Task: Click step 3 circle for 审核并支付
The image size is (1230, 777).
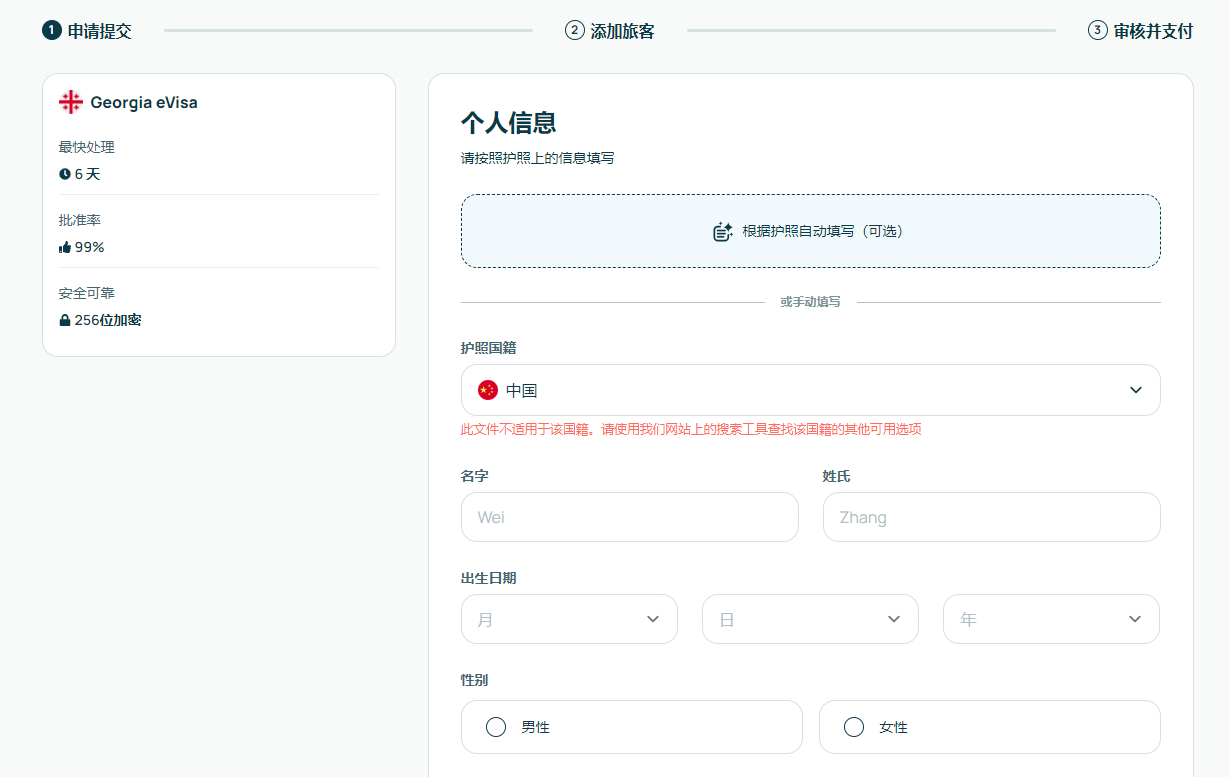Action: click(1097, 30)
